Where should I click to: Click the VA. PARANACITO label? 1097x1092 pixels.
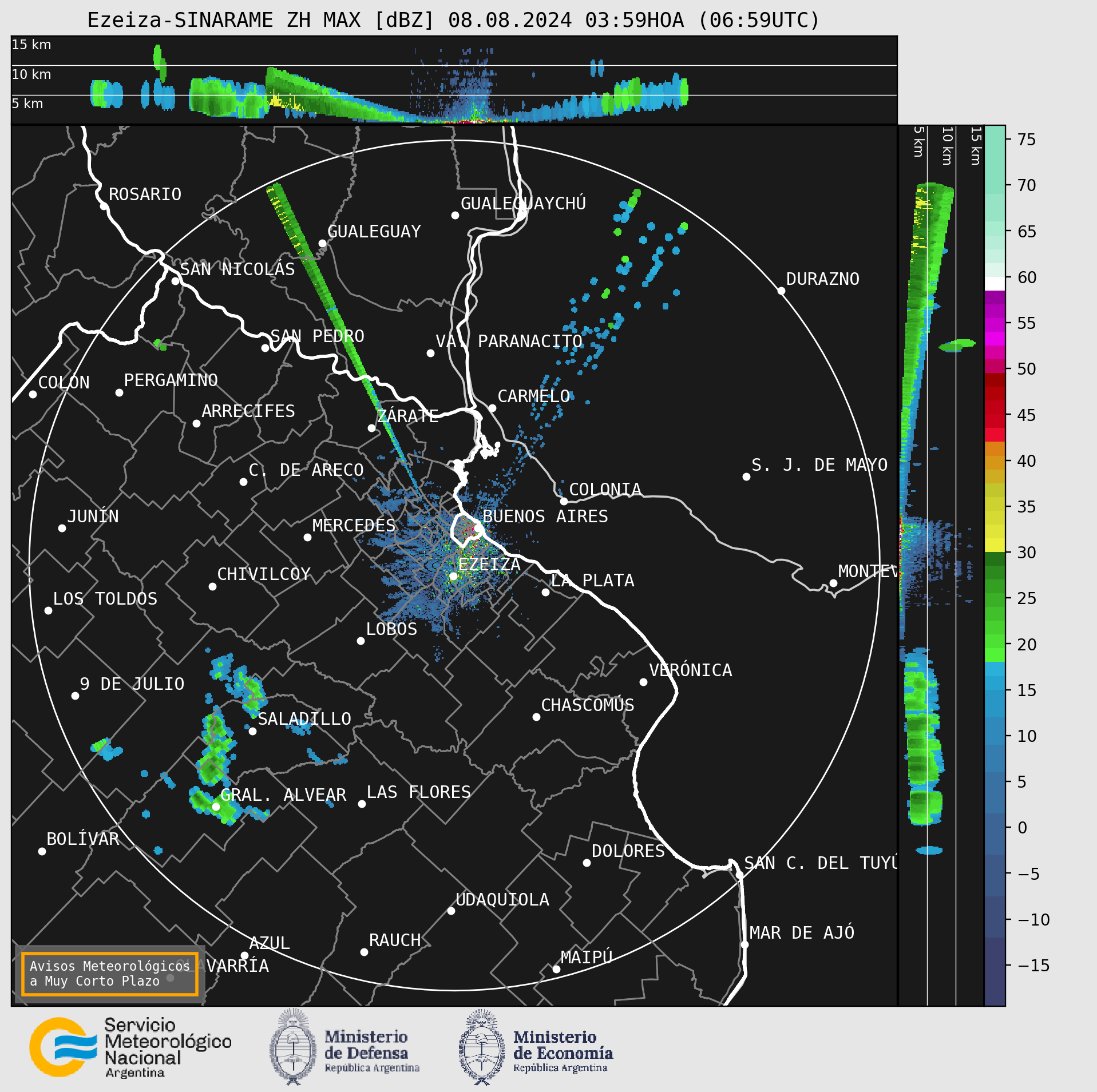coord(509,342)
